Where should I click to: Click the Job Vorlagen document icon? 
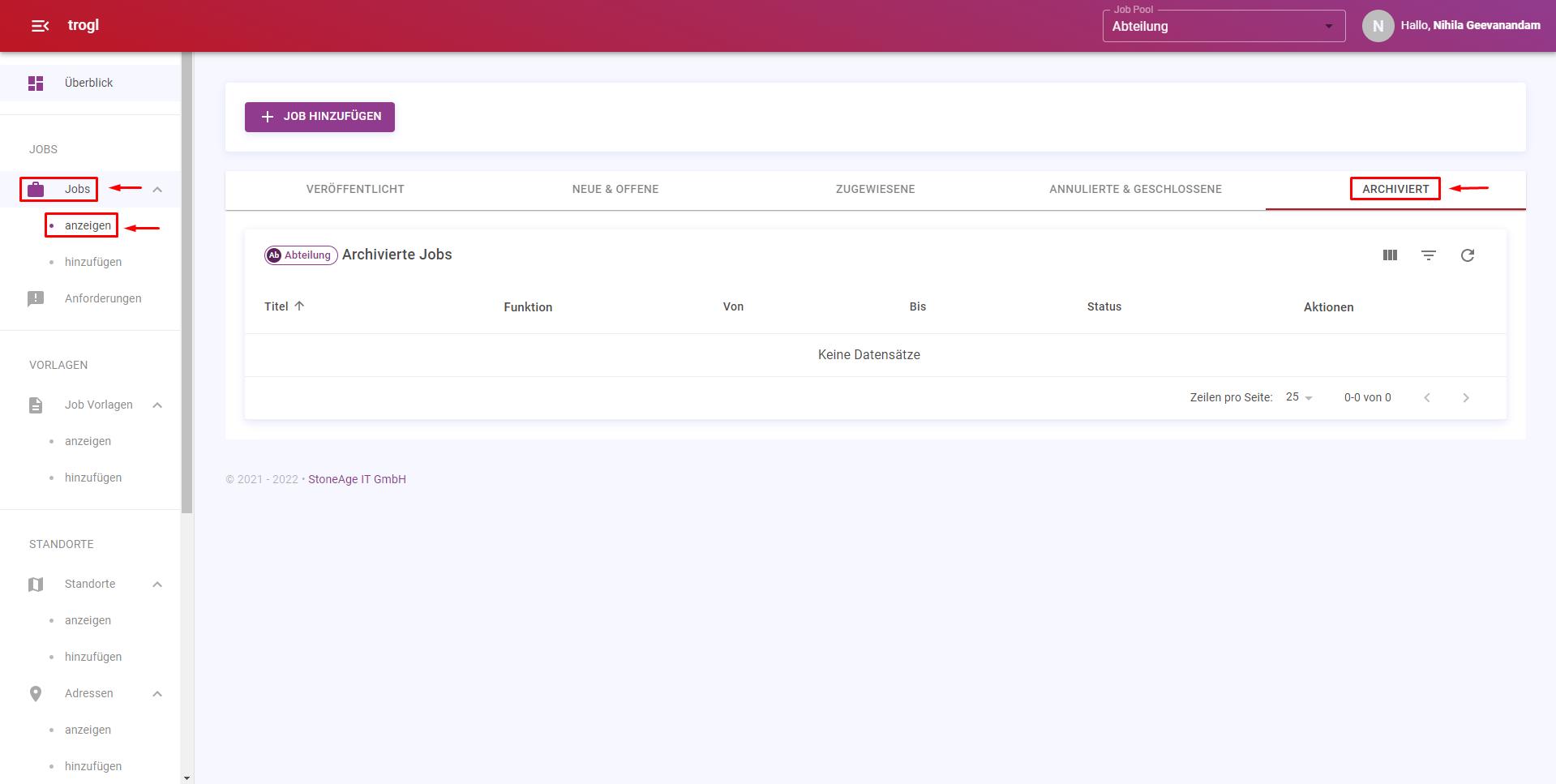click(36, 405)
